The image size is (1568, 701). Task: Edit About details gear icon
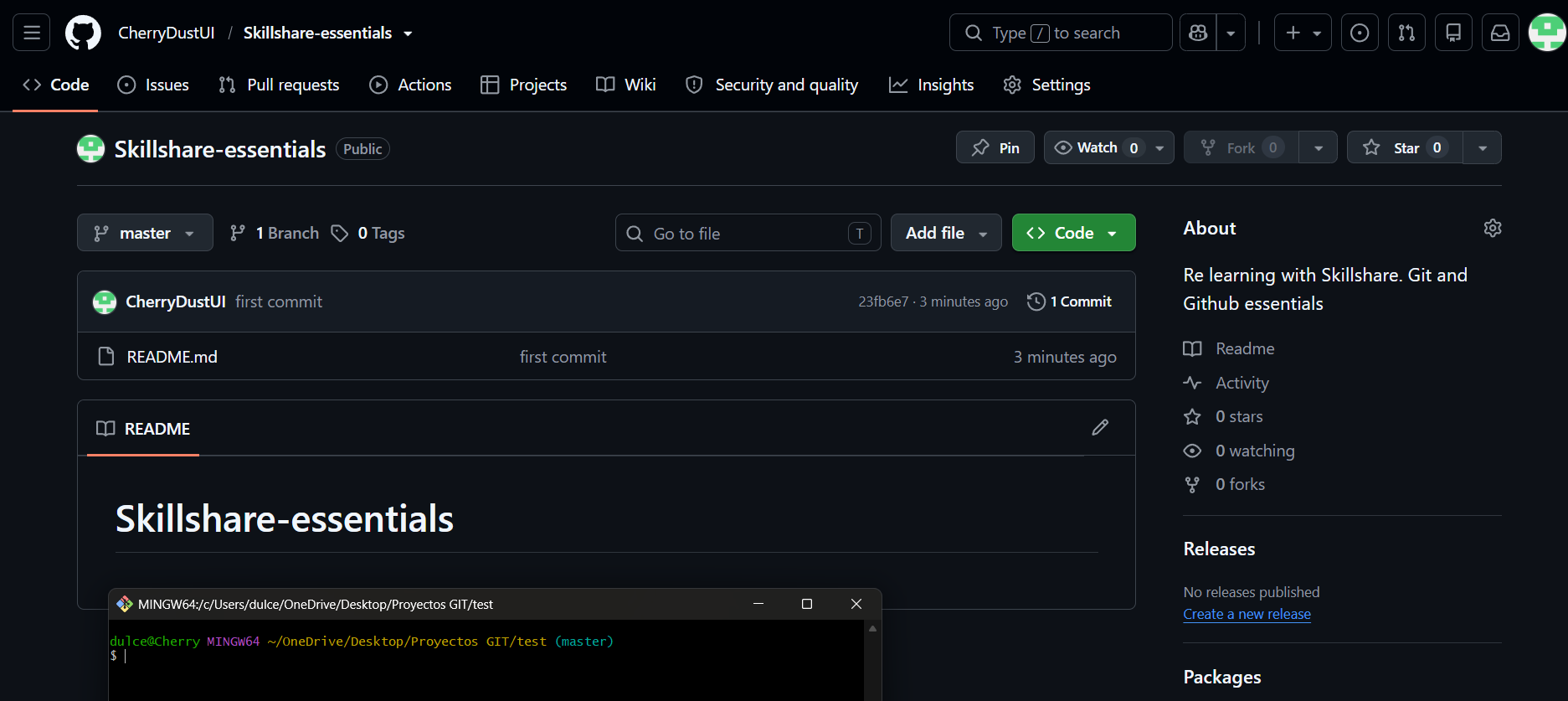[x=1493, y=228]
